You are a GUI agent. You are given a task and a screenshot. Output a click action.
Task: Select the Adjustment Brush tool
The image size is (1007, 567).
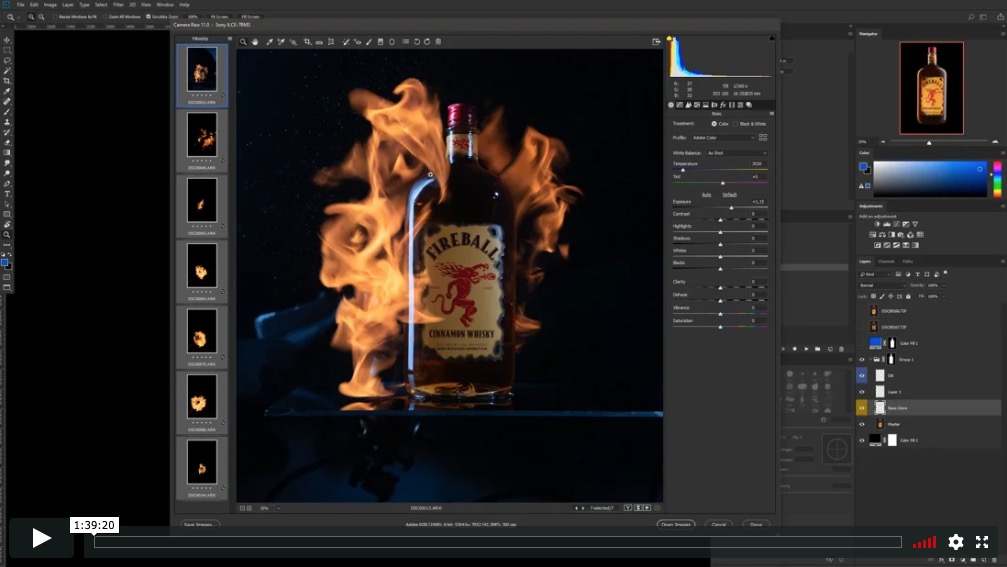pos(369,42)
